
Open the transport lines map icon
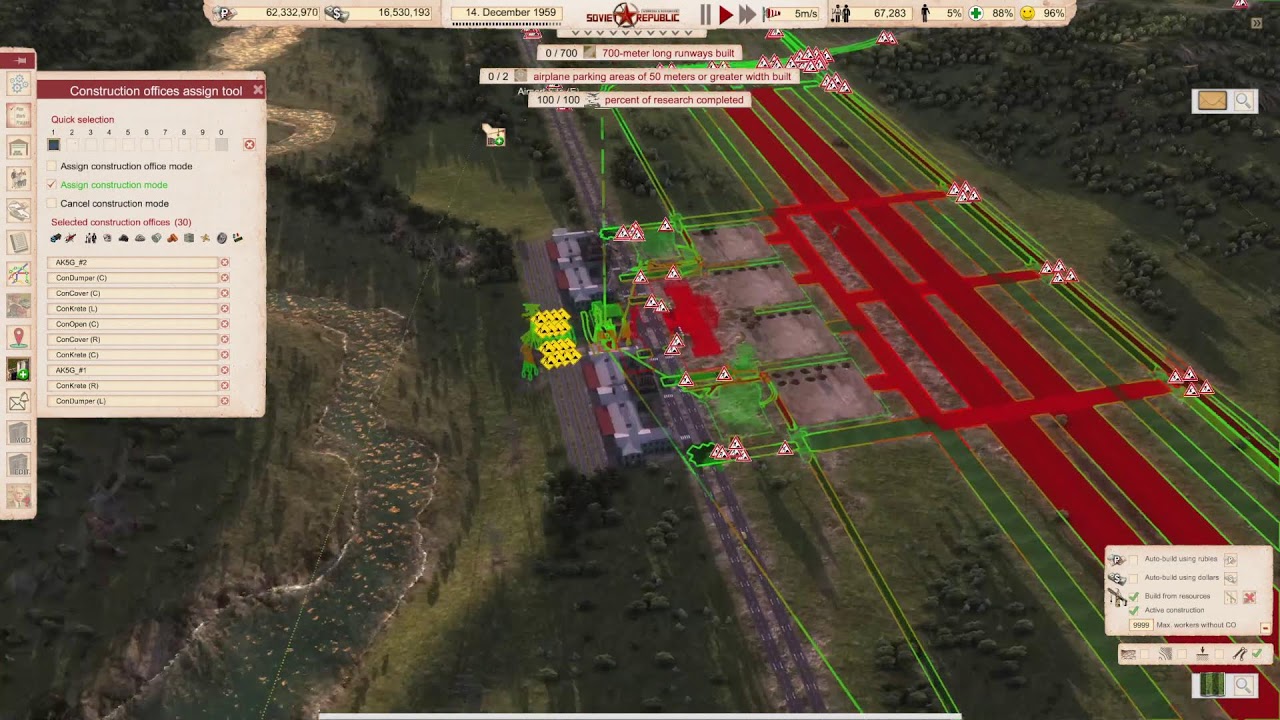[18, 274]
